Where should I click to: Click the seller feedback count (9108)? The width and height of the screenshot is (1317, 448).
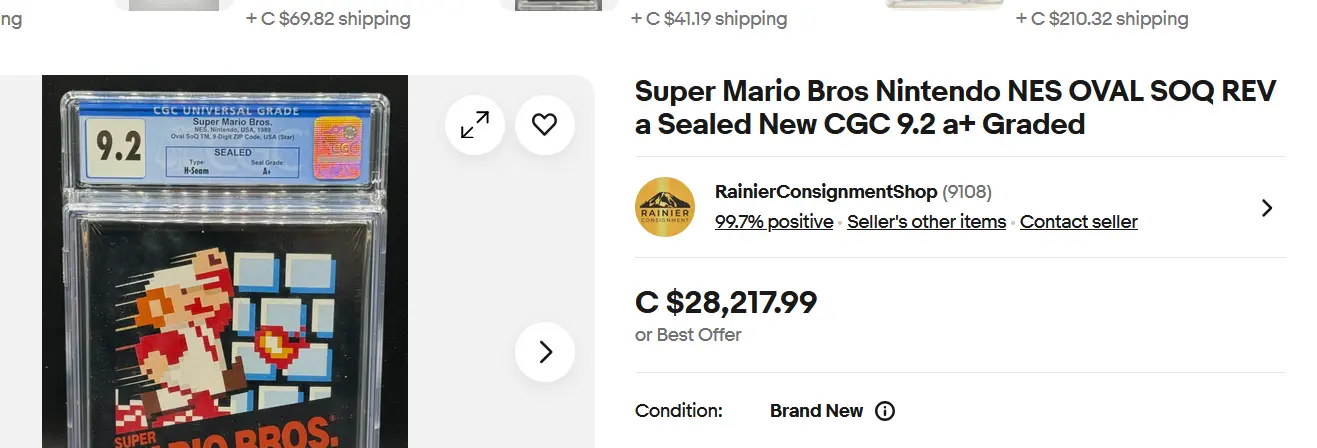click(x=967, y=192)
